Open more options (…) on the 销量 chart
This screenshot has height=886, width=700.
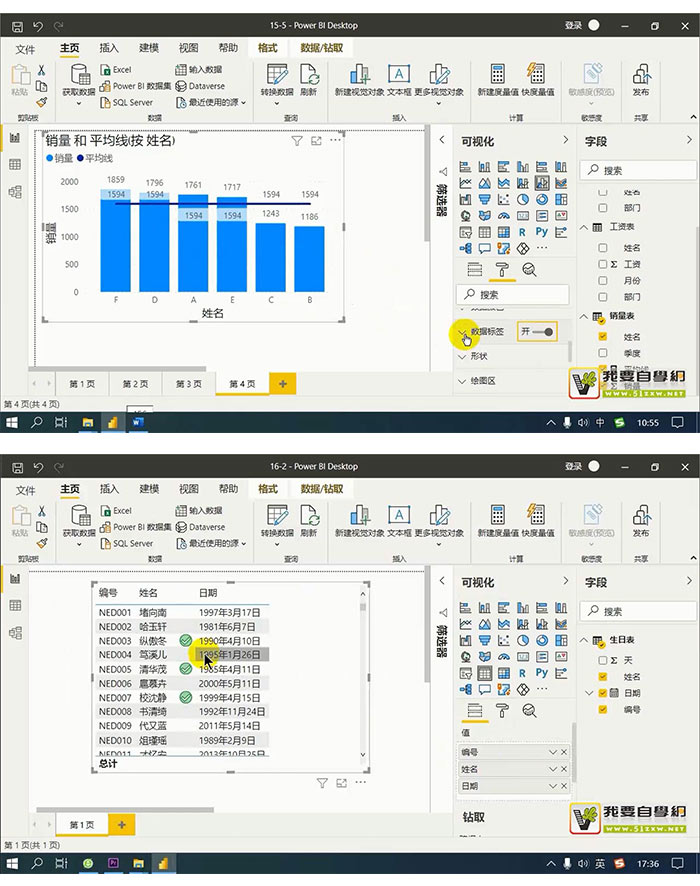pos(336,140)
